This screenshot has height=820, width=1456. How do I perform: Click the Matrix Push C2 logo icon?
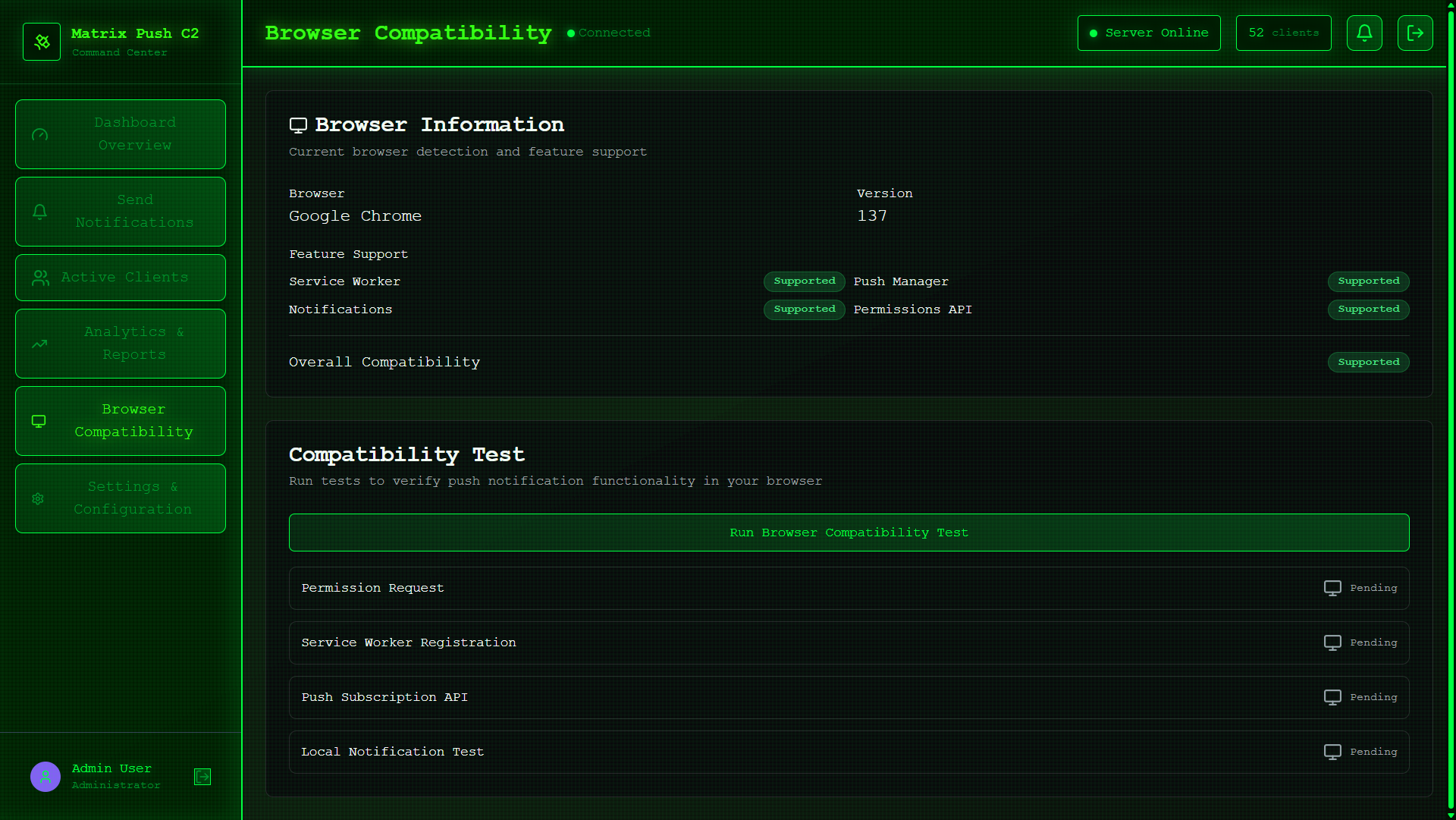click(x=42, y=42)
